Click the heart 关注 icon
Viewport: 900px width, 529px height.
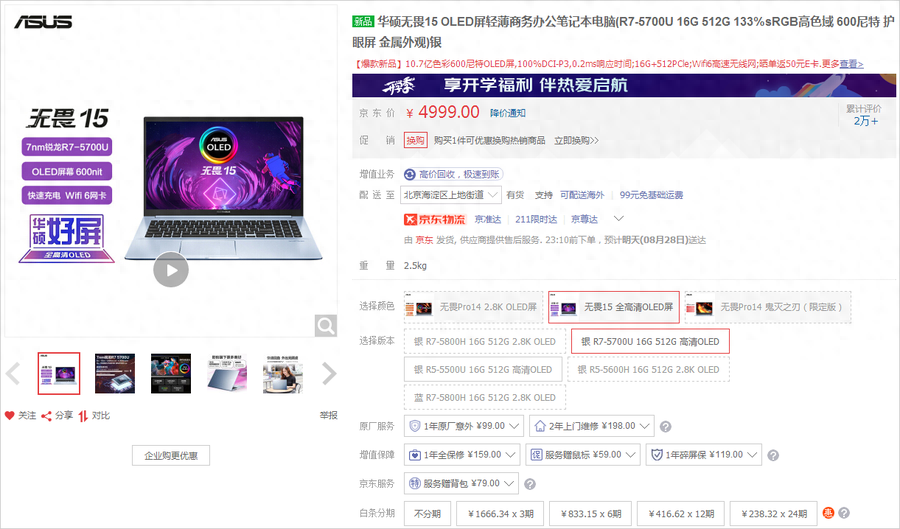10,415
